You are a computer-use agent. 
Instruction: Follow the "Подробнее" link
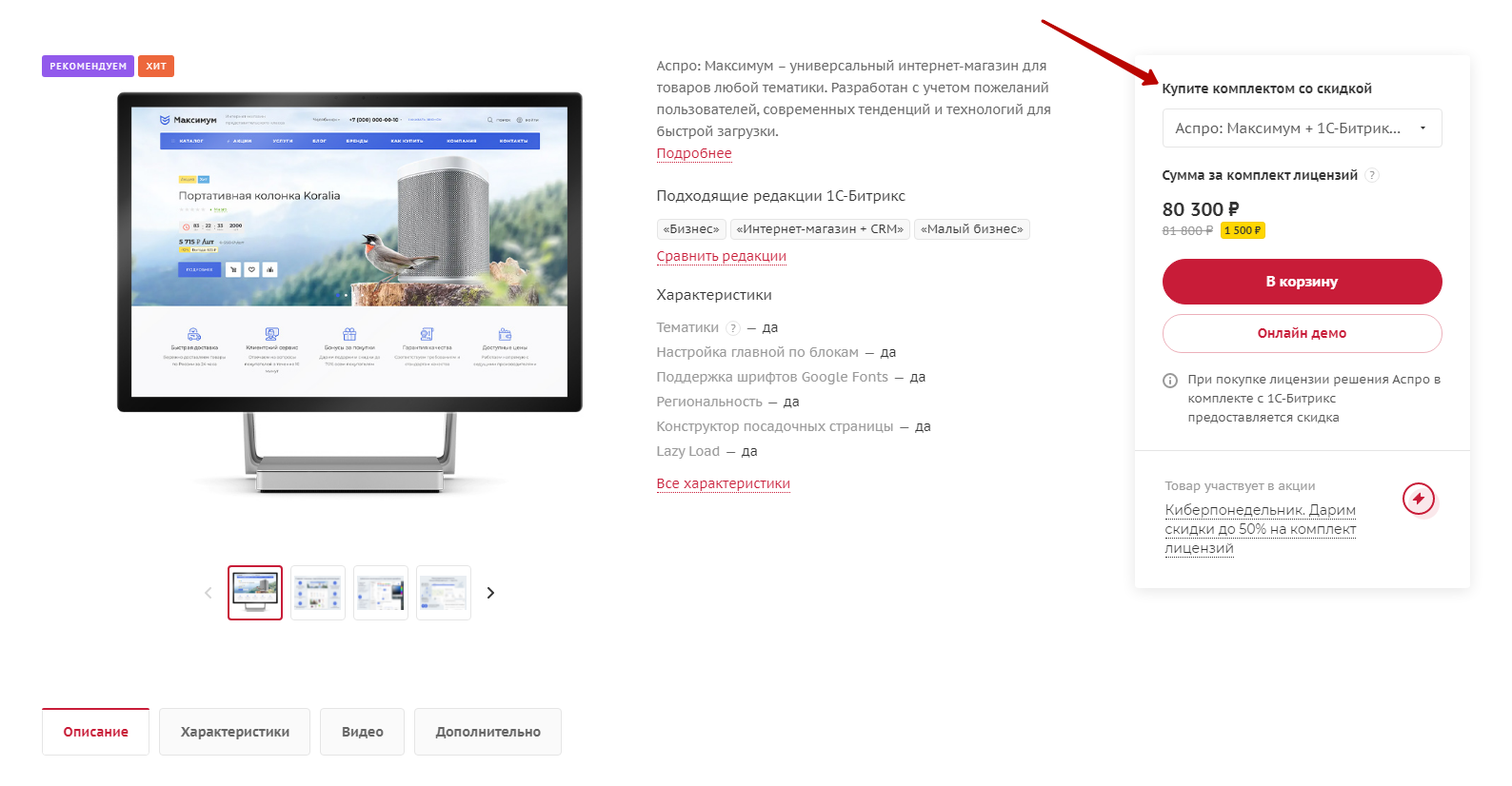point(694,153)
